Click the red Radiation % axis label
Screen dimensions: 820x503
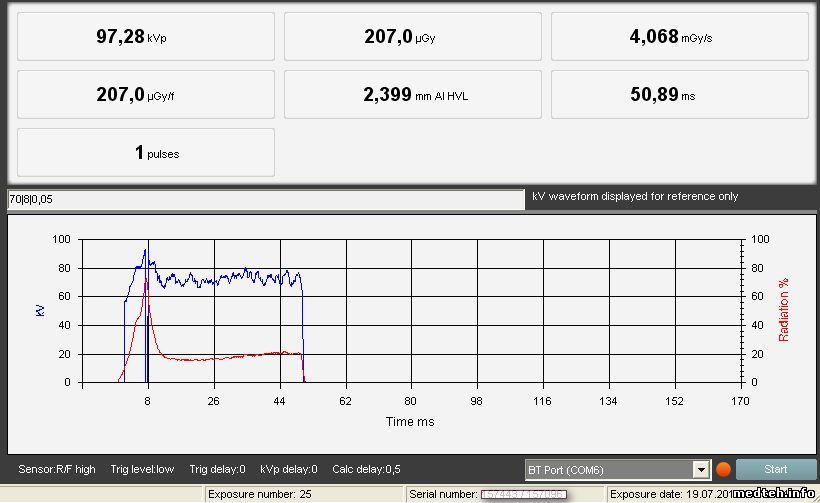(784, 310)
